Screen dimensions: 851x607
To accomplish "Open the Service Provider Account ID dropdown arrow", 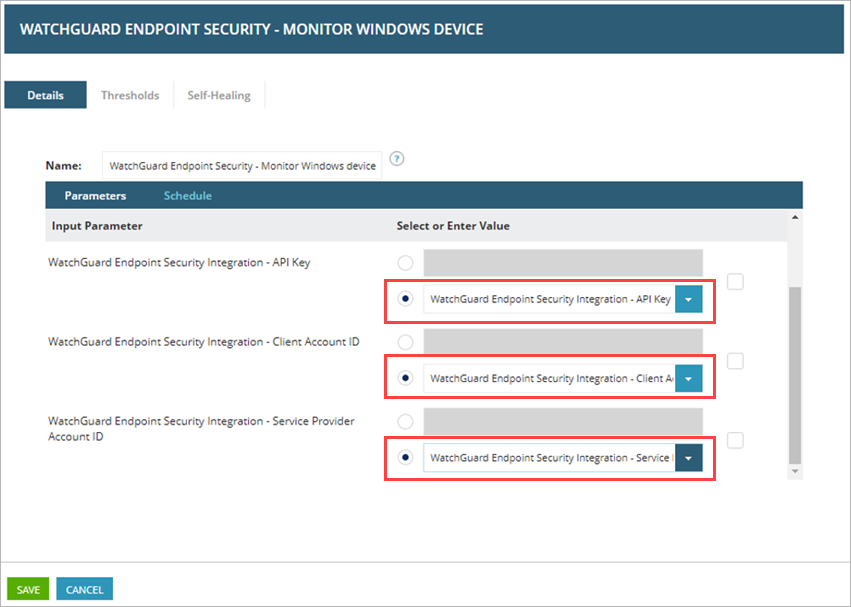I will [x=688, y=457].
